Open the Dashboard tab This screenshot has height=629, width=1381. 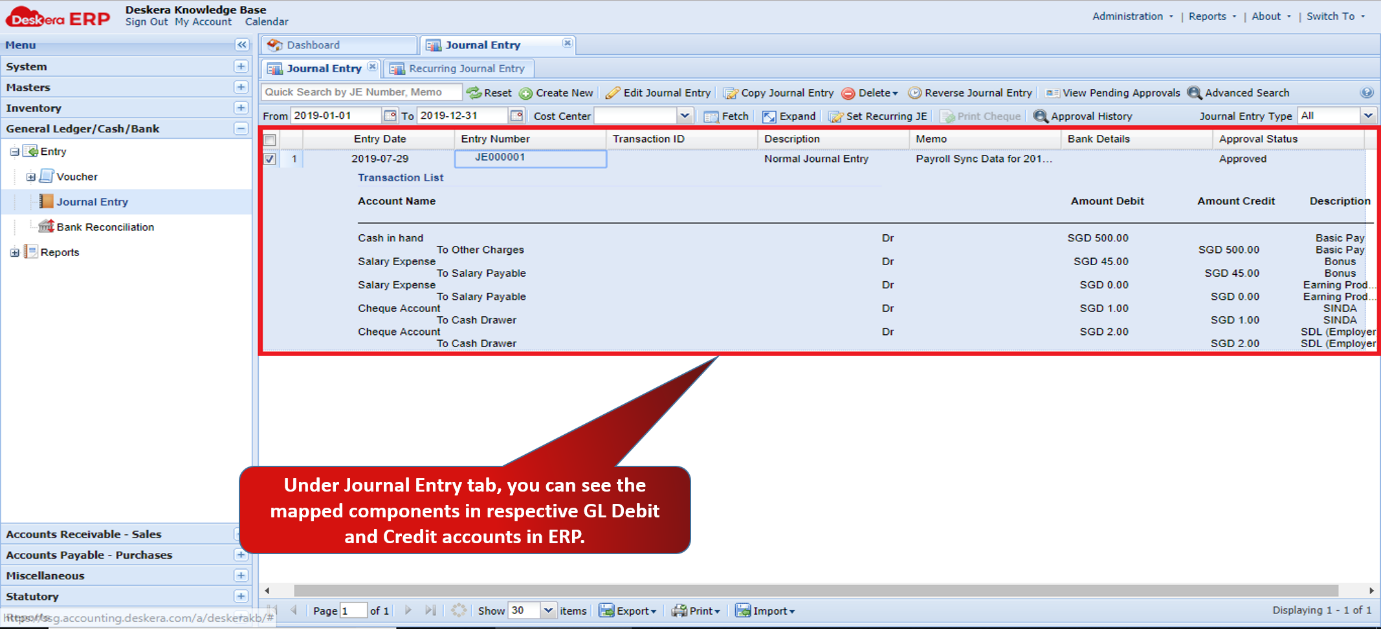click(338, 45)
